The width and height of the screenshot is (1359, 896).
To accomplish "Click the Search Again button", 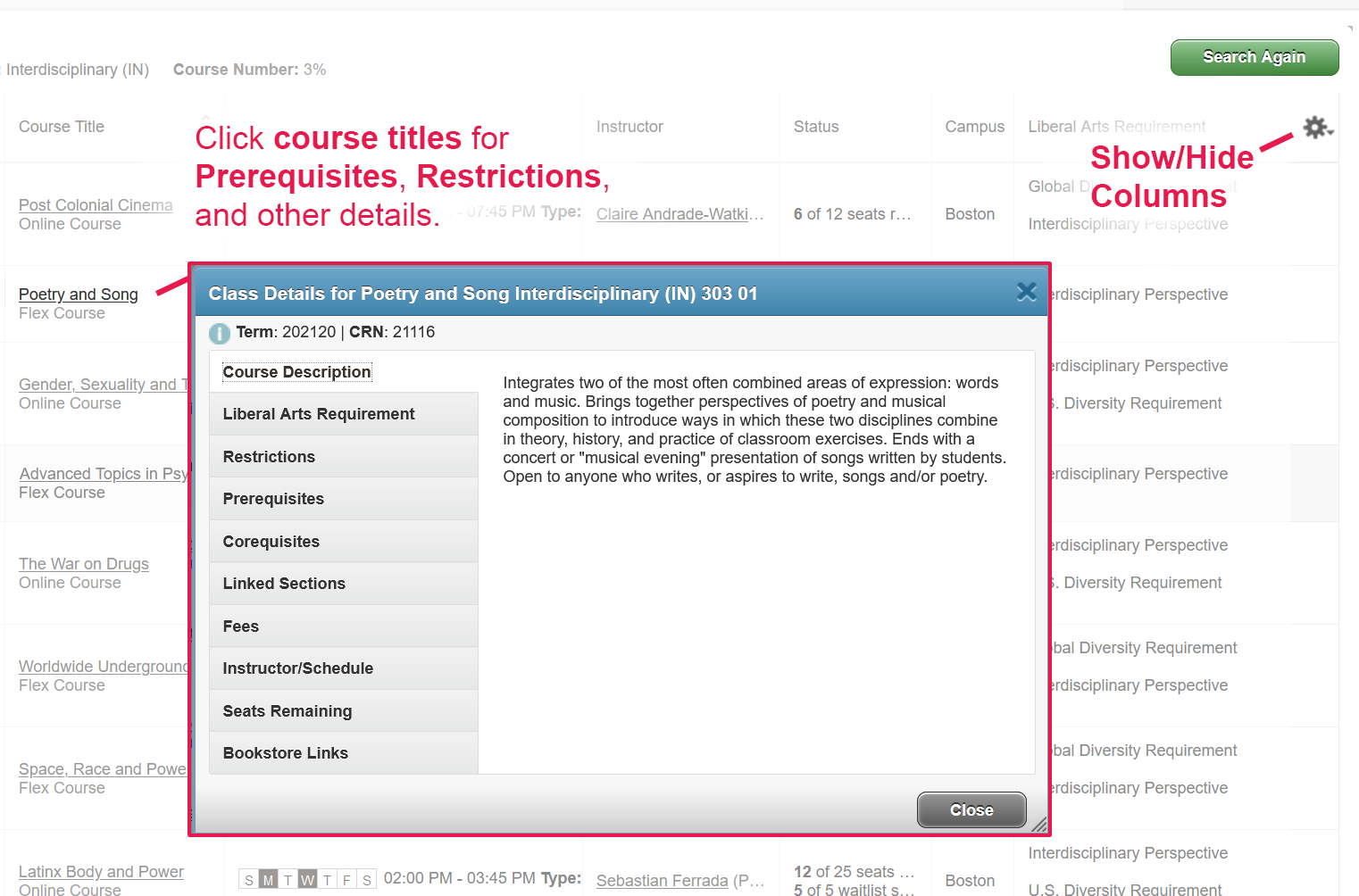I will 1255,57.
